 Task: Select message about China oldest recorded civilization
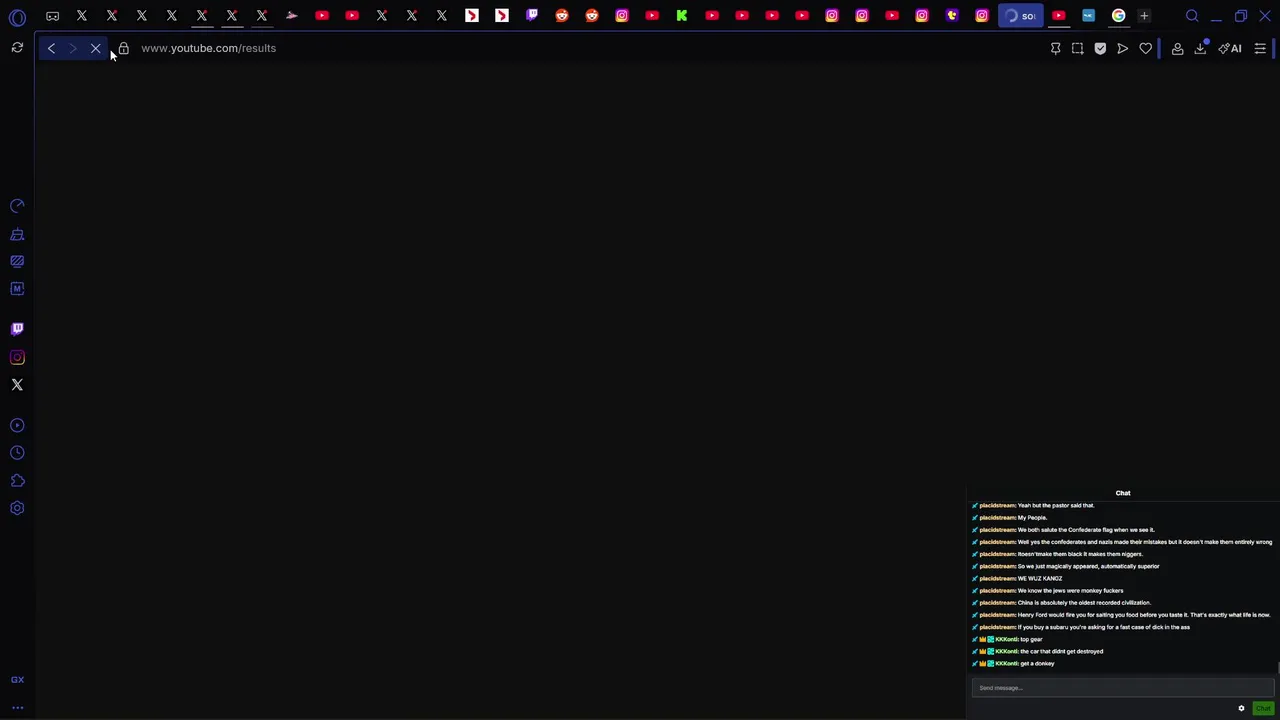pyautogui.click(x=1084, y=603)
